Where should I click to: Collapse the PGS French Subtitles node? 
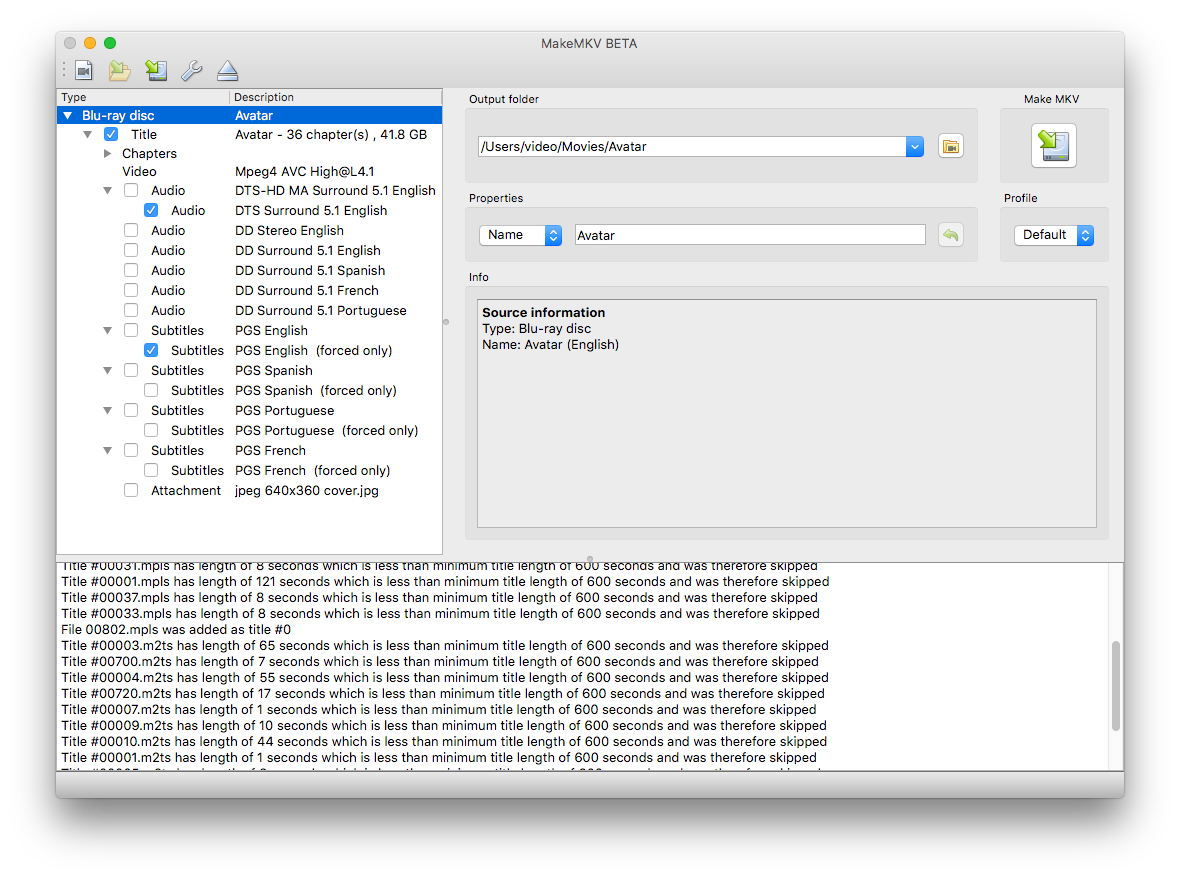[x=108, y=450]
